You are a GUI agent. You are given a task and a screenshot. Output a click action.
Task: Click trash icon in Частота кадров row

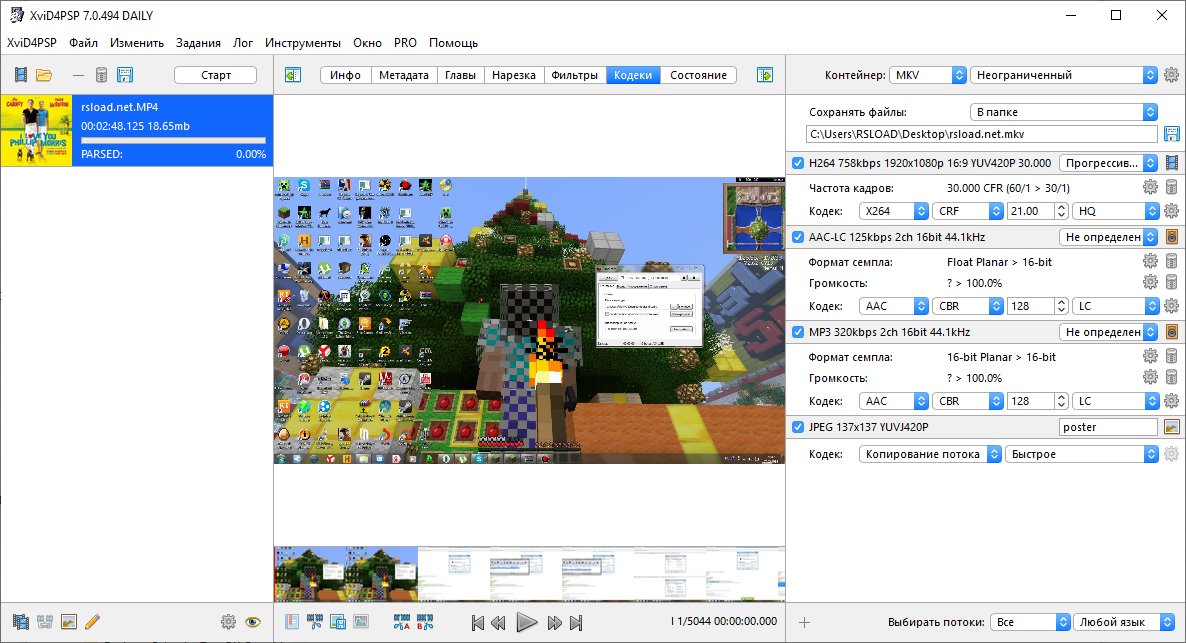click(x=1172, y=187)
